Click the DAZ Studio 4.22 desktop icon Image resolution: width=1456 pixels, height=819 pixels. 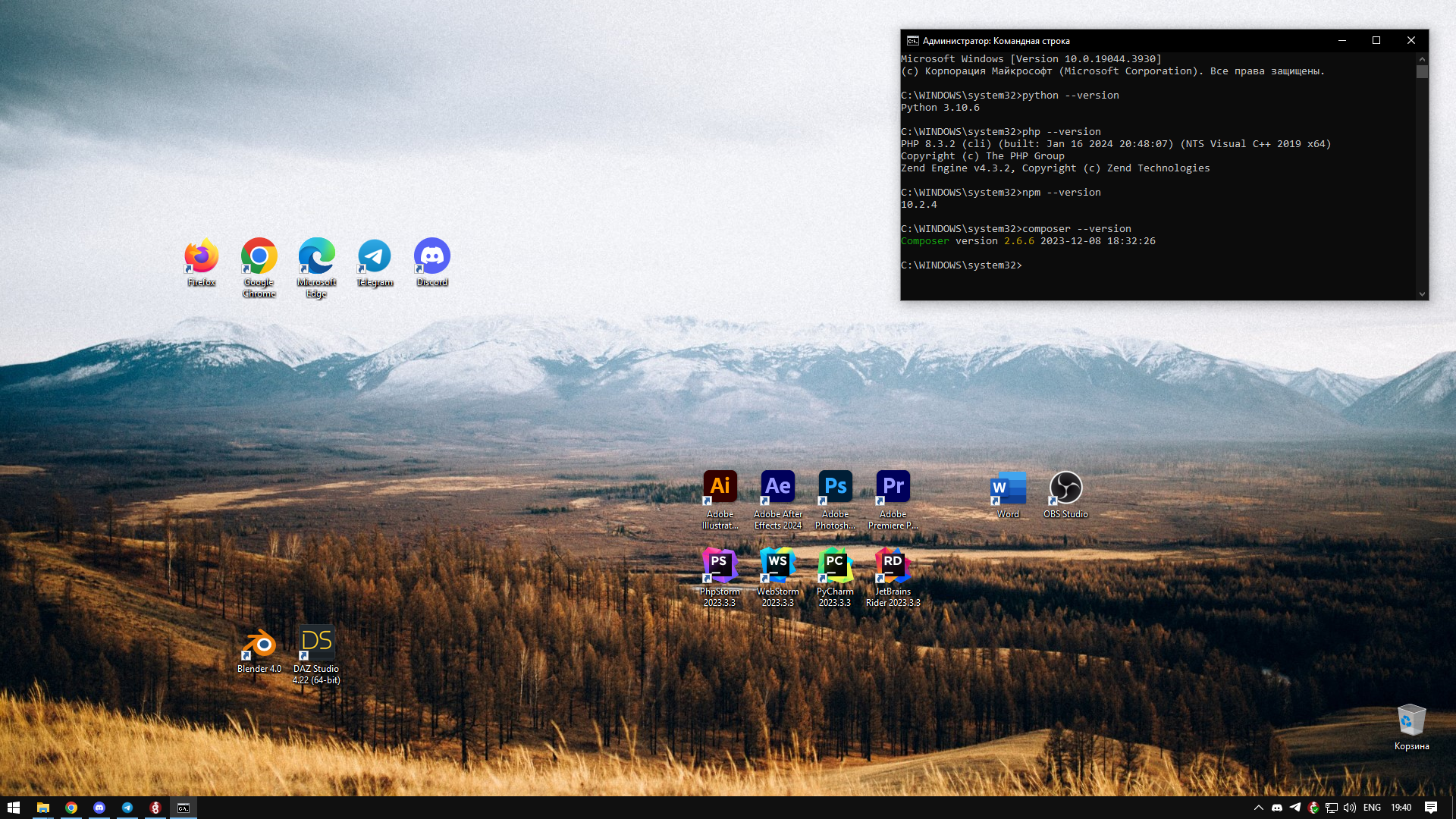(317, 654)
